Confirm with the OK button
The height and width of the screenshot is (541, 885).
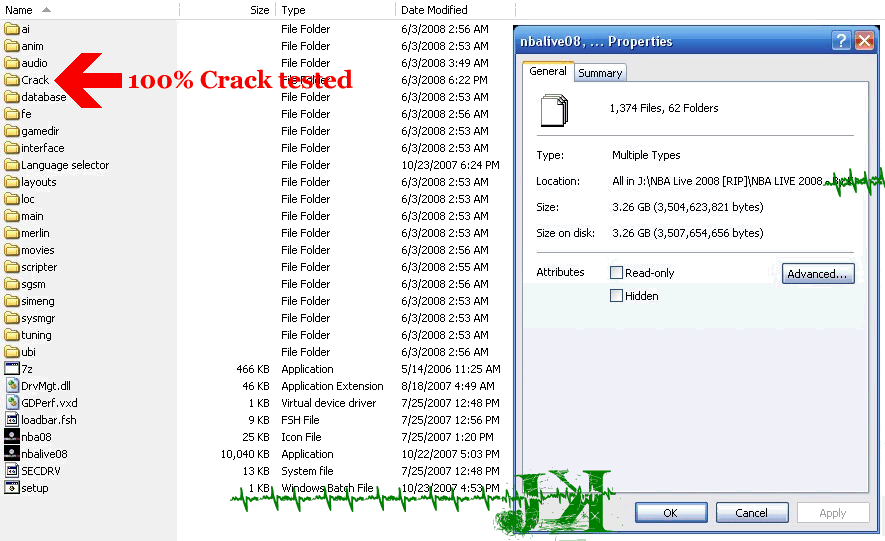[671, 513]
